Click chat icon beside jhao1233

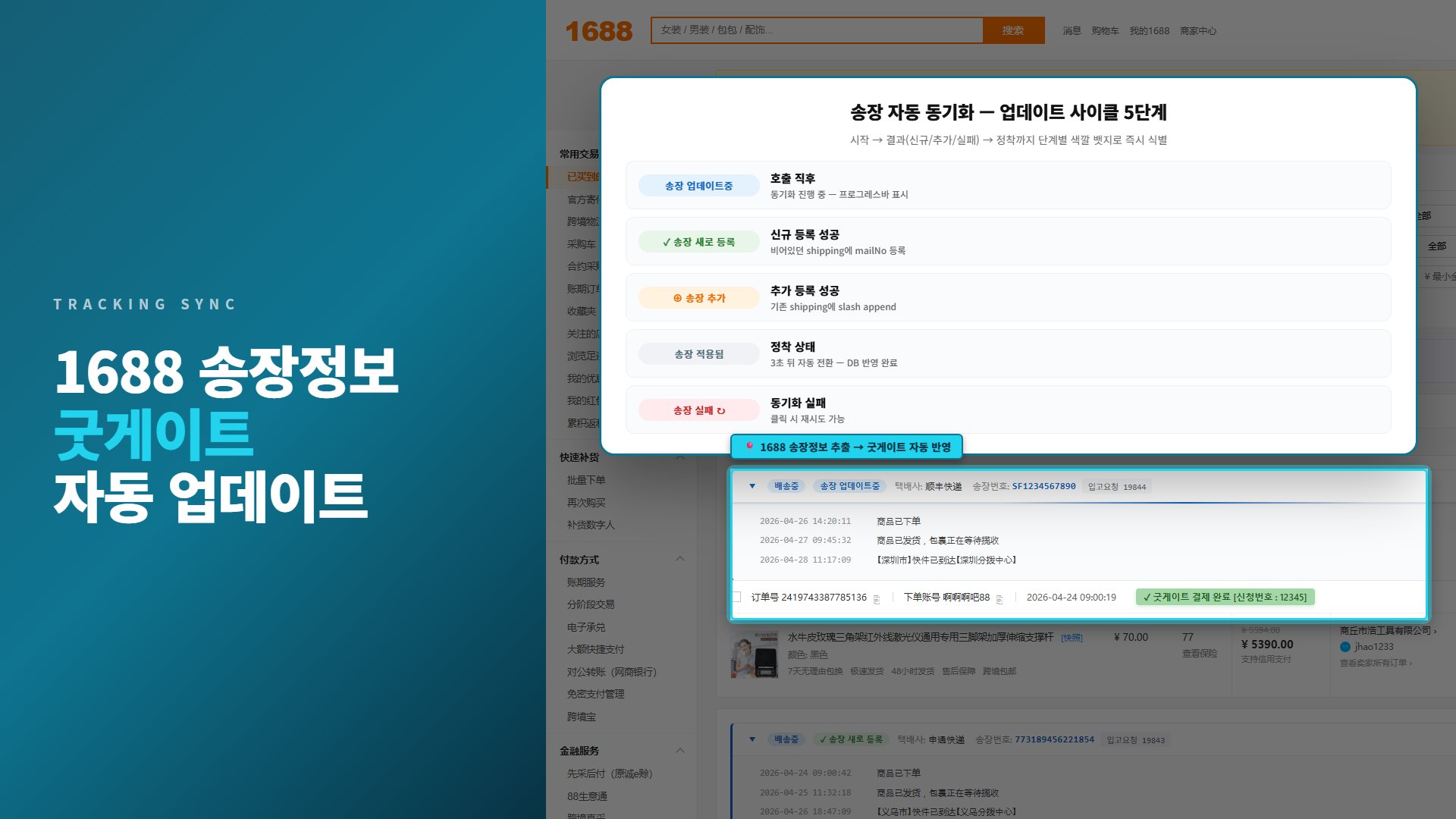(x=1345, y=647)
